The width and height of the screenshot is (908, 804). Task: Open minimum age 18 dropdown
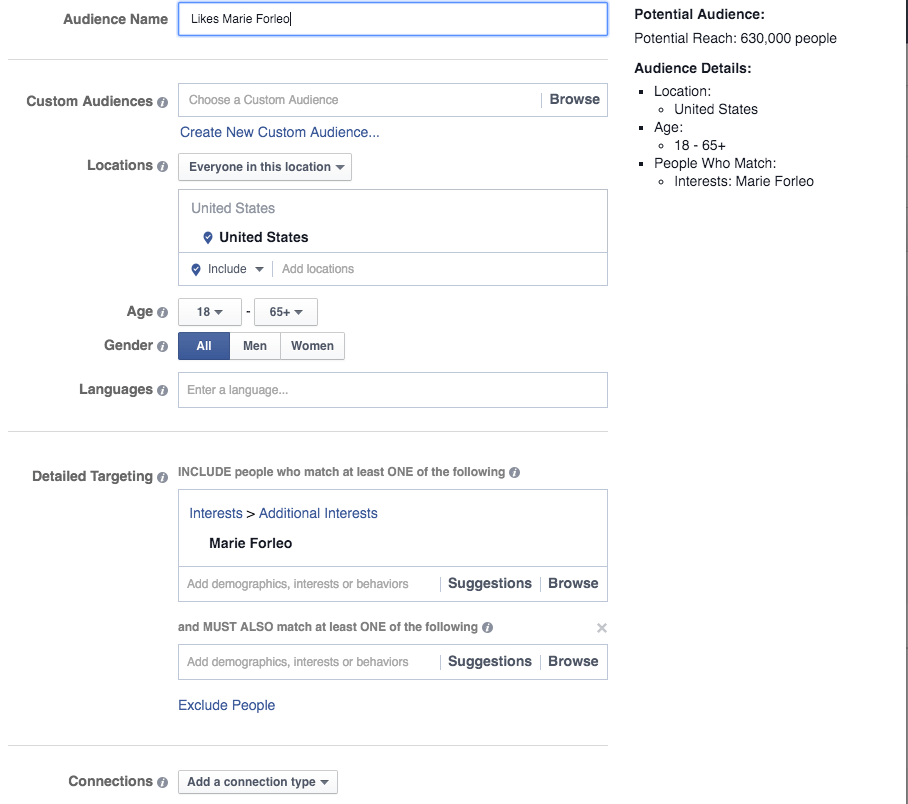[210, 312]
